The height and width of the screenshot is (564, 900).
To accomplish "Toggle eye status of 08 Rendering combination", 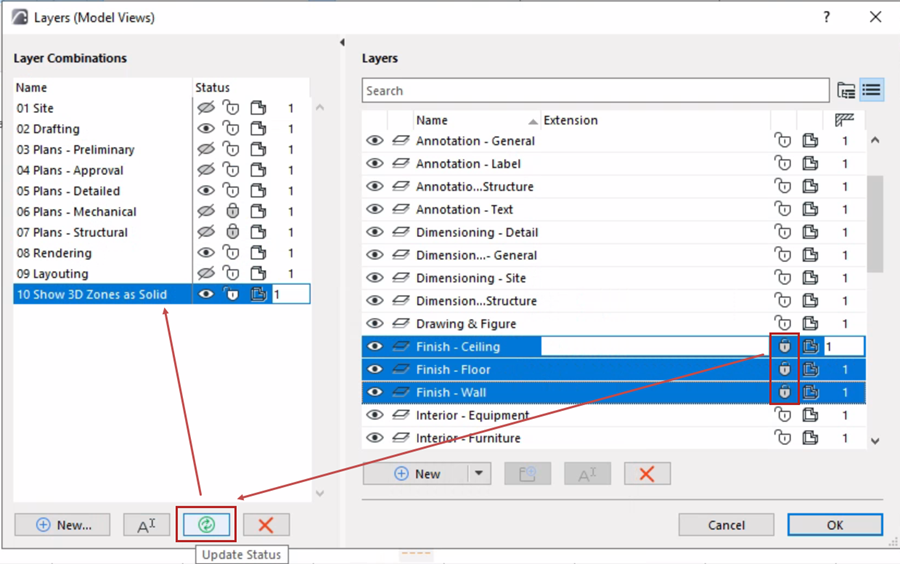I will (x=205, y=252).
